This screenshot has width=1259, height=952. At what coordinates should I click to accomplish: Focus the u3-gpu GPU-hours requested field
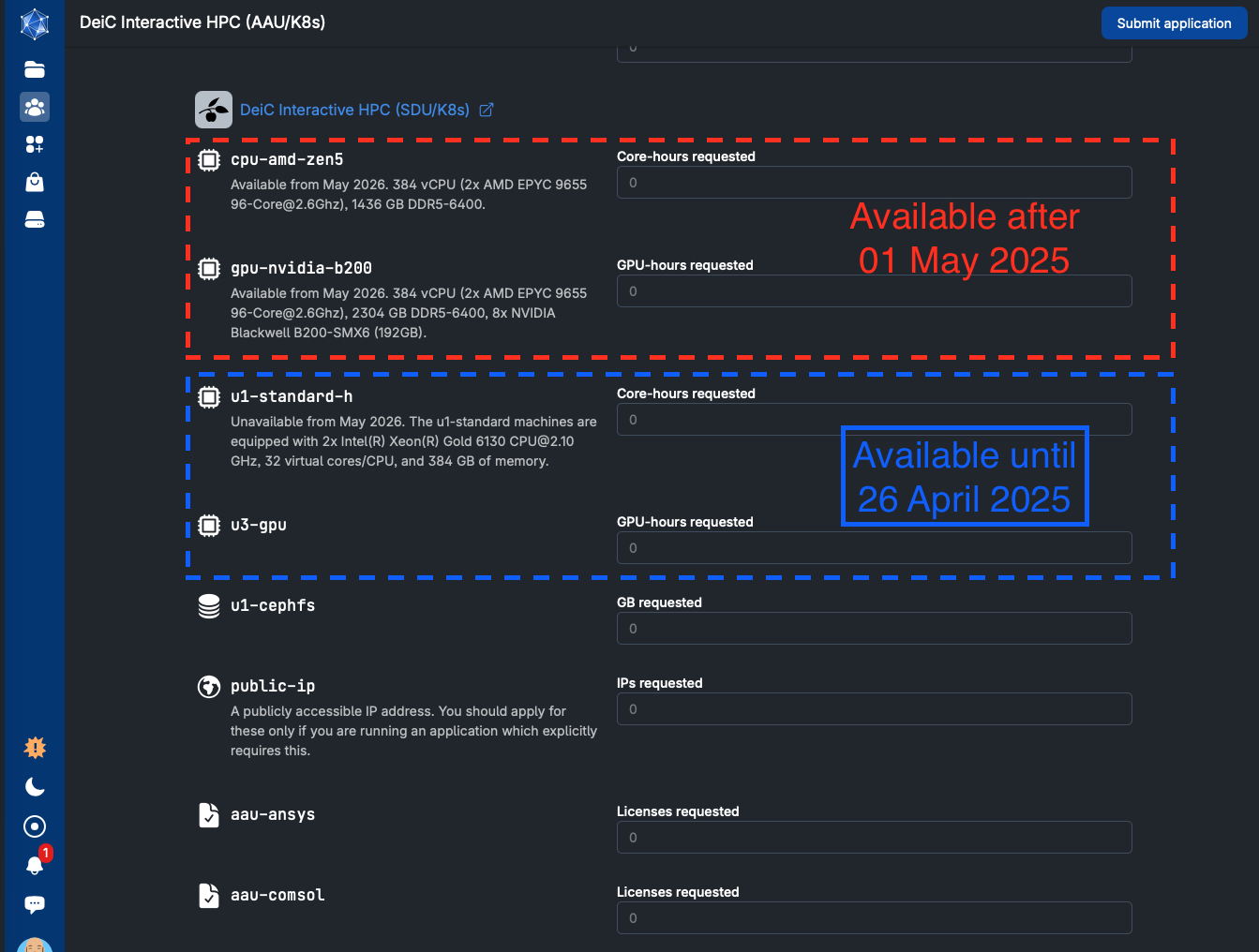coord(874,548)
